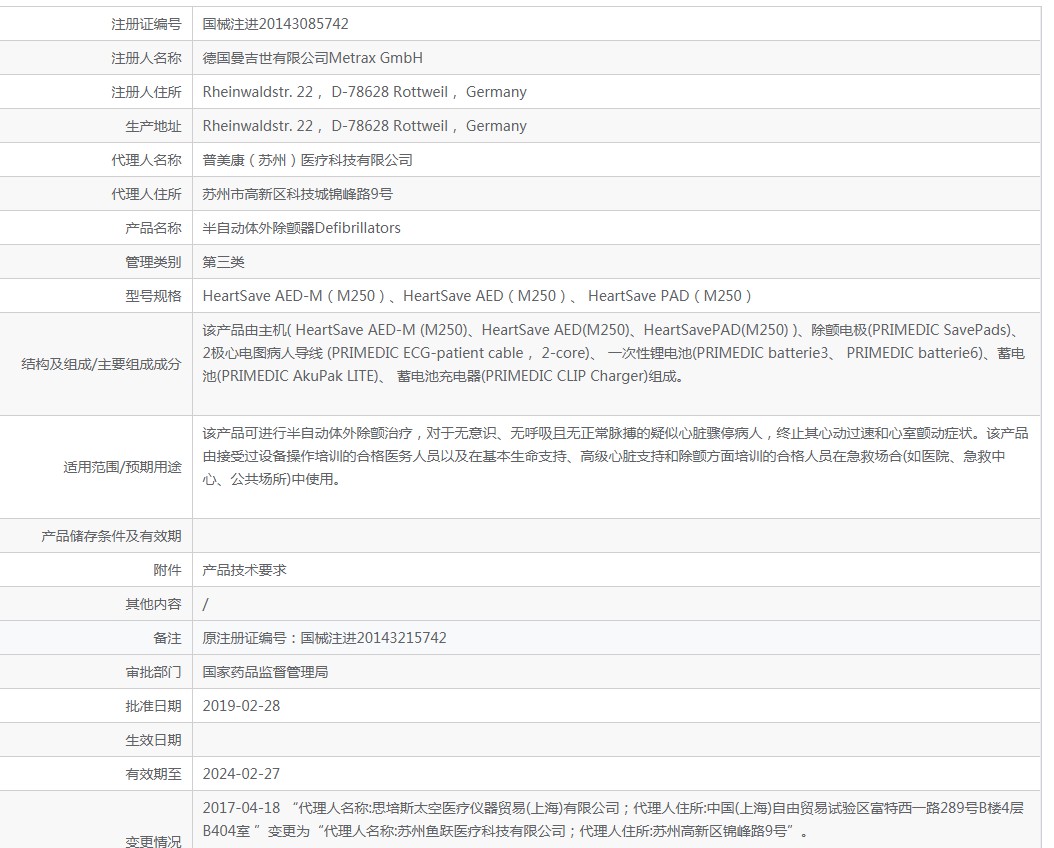Click the address value beside 注册人住所
Screen dimensions: 1054x848
(364, 92)
